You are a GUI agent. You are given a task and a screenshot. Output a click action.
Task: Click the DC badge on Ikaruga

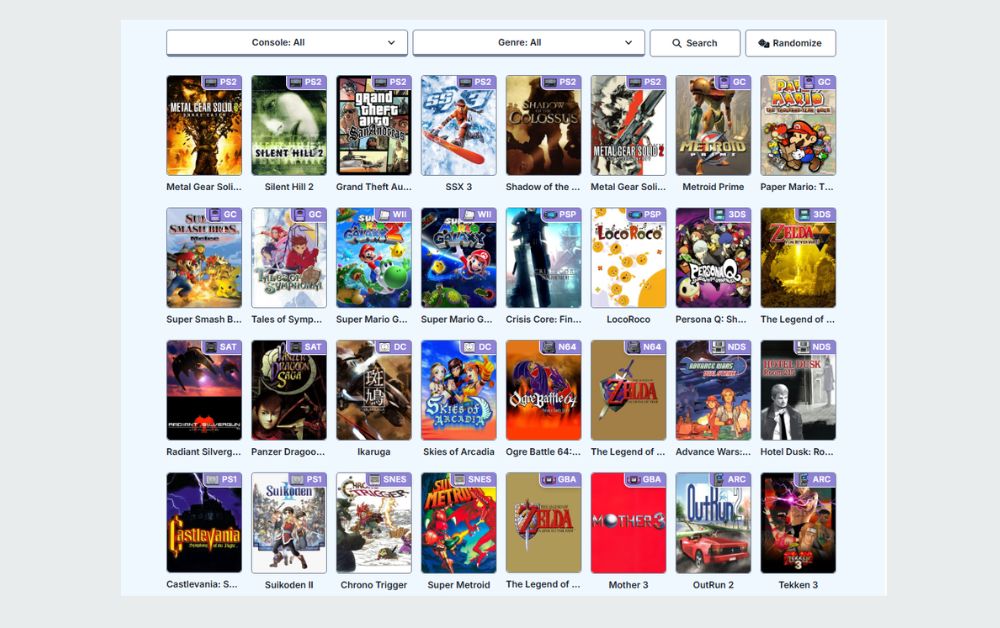(394, 348)
